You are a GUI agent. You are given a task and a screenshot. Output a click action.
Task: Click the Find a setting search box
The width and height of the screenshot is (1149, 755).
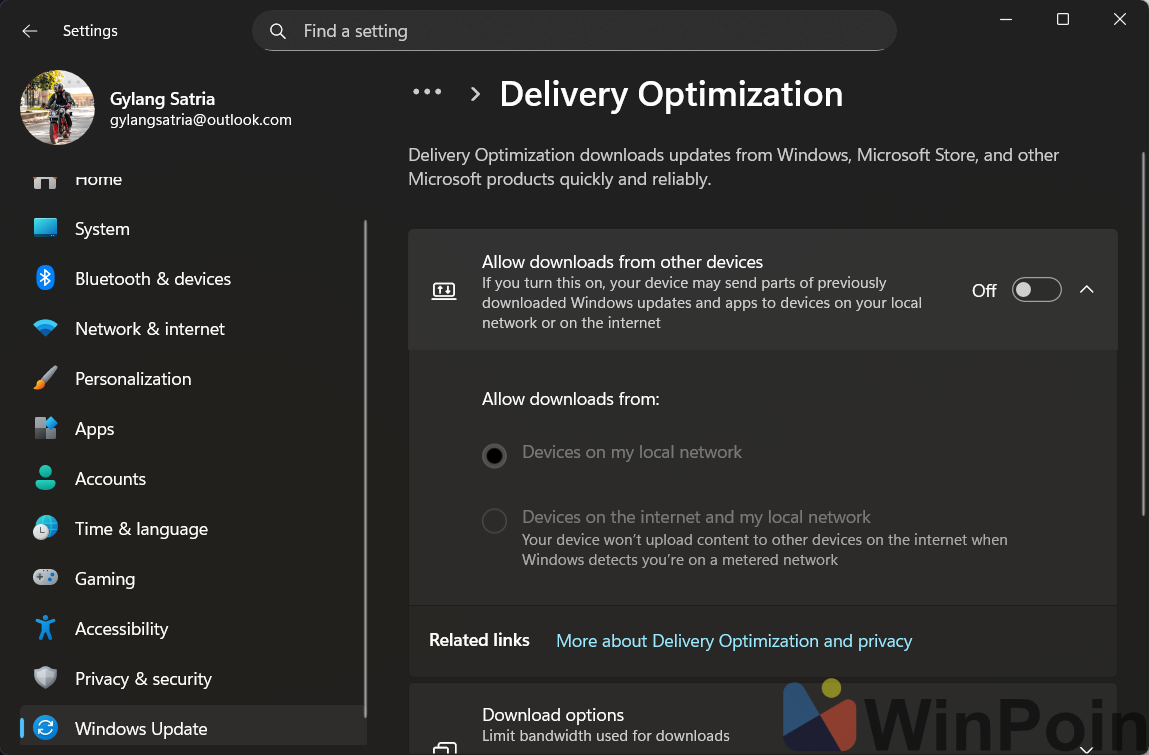pyautogui.click(x=574, y=31)
